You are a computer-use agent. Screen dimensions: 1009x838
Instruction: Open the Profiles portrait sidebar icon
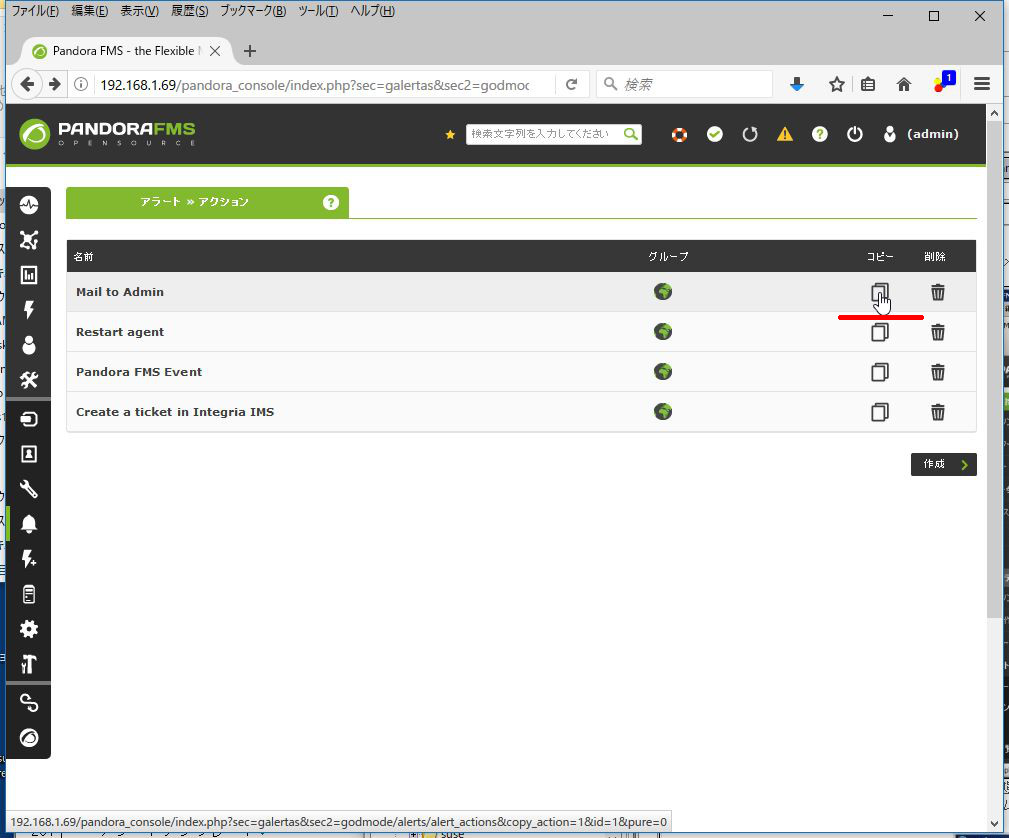click(x=29, y=454)
